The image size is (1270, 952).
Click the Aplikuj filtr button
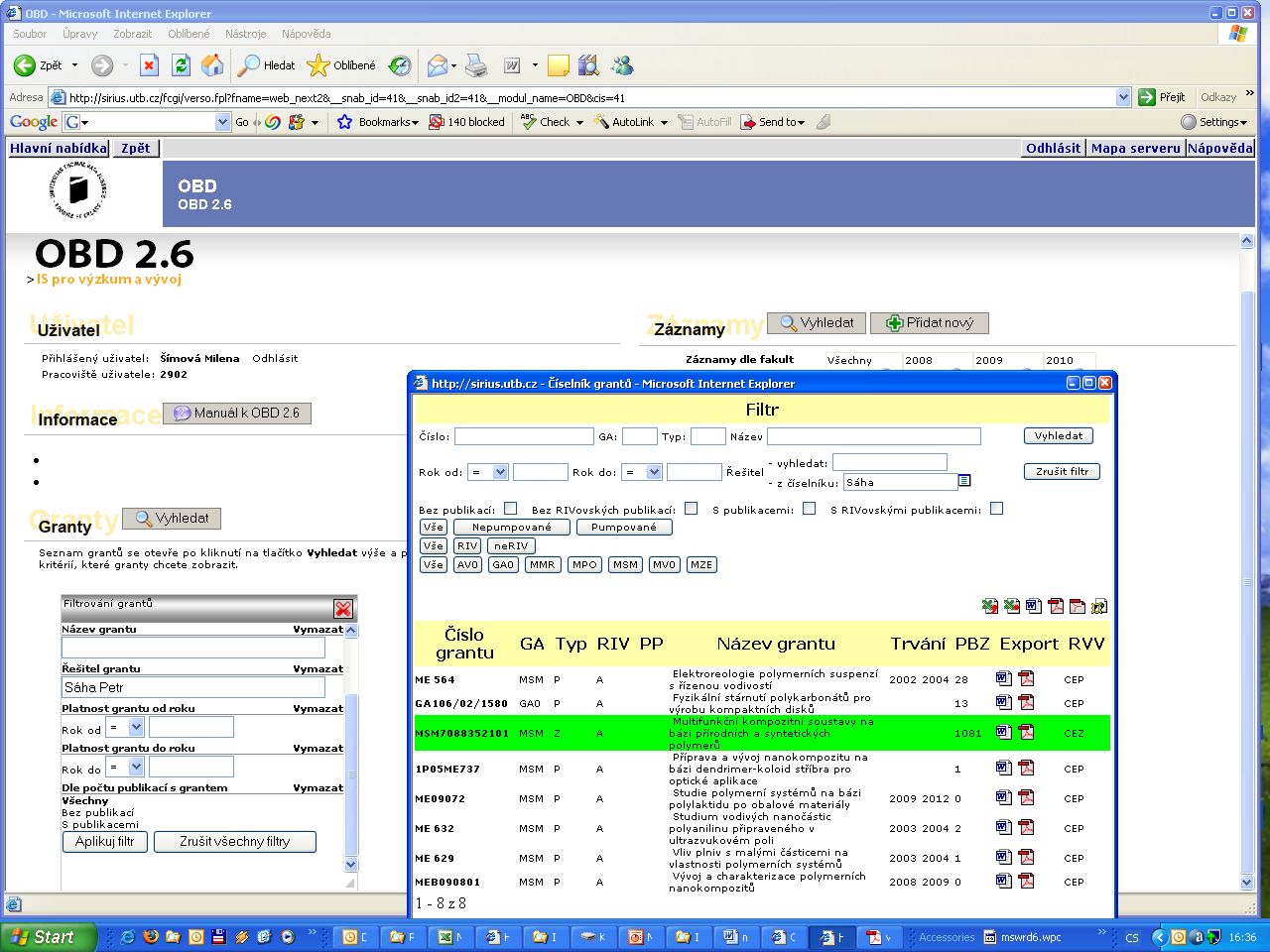105,841
